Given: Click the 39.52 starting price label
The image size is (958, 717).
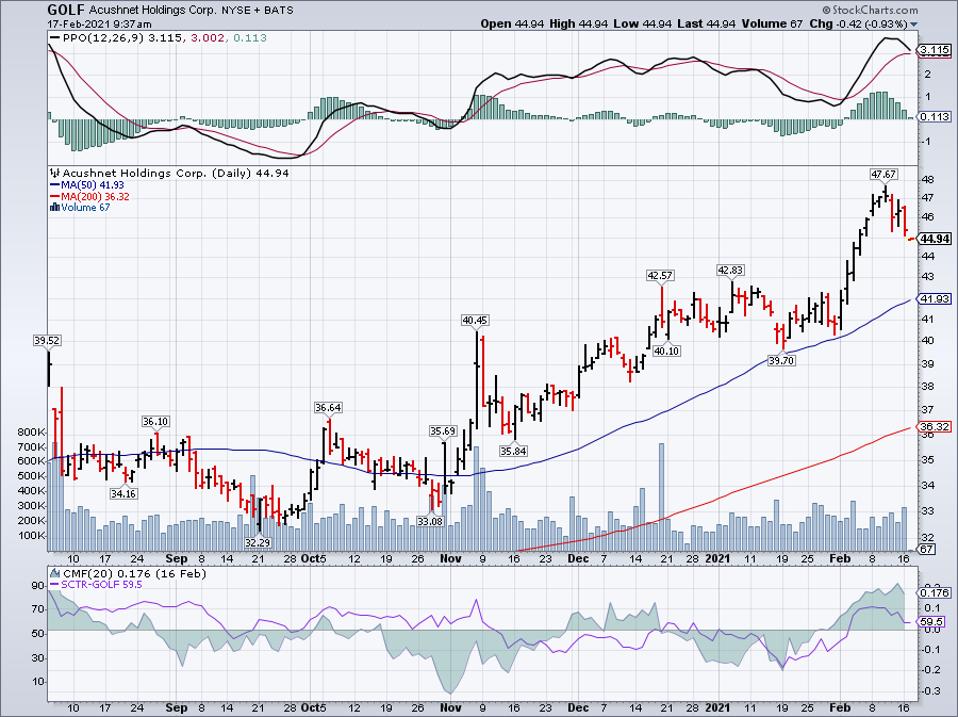Looking at the screenshot, I should pos(46,341).
